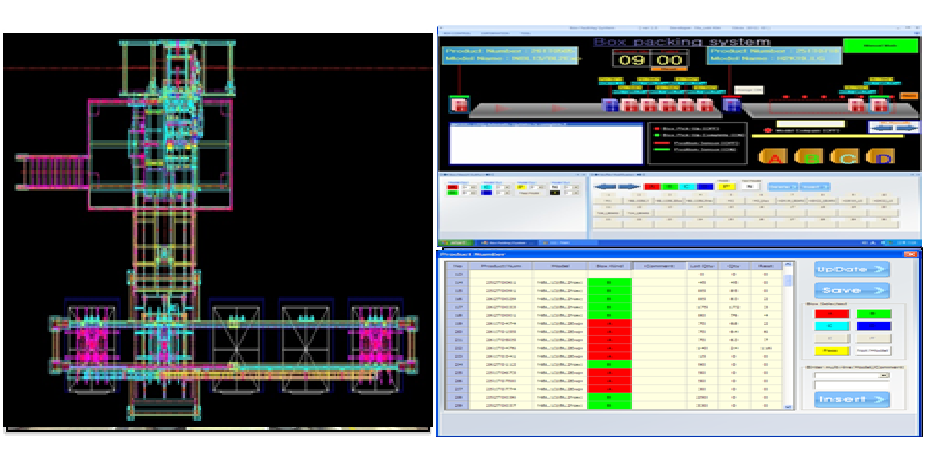The width and height of the screenshot is (925, 454).
Task: Click the UpDate button
Action: (850, 268)
